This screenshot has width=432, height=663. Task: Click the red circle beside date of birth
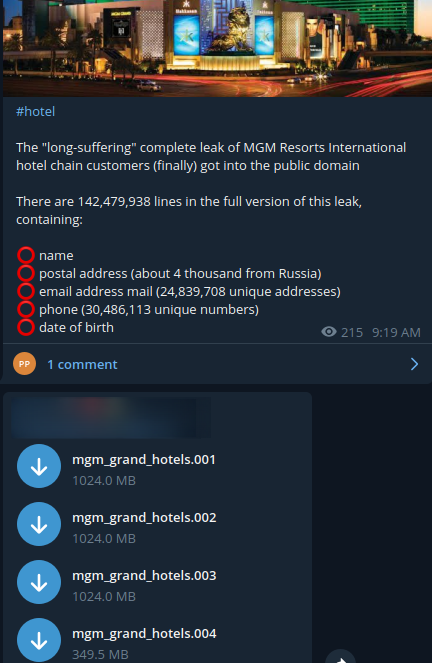[26, 327]
